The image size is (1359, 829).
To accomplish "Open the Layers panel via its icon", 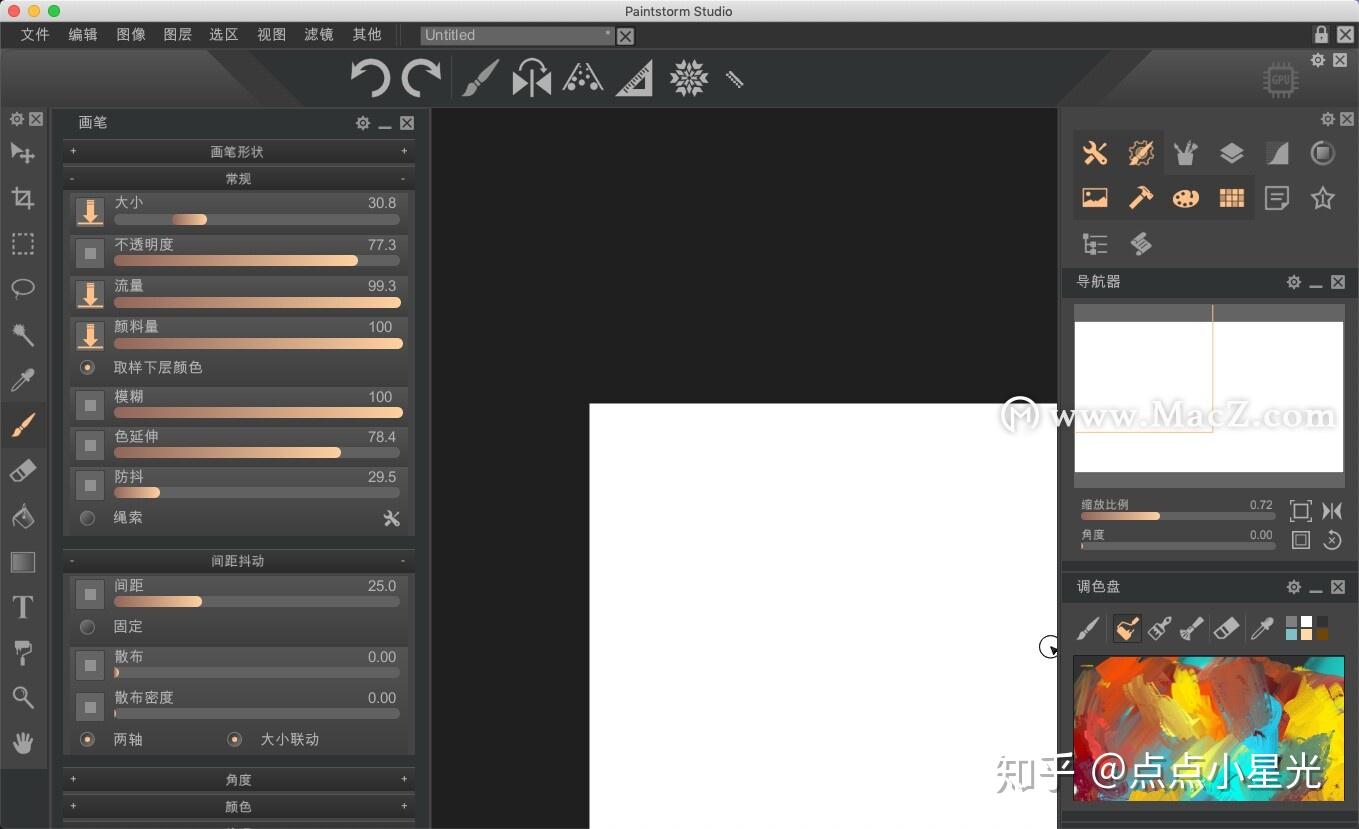I will (1231, 152).
